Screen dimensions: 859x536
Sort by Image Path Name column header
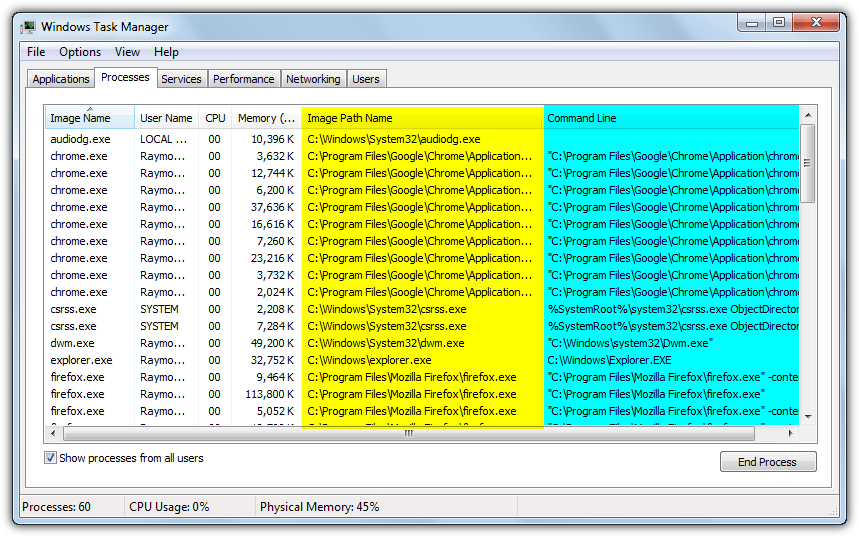click(422, 118)
